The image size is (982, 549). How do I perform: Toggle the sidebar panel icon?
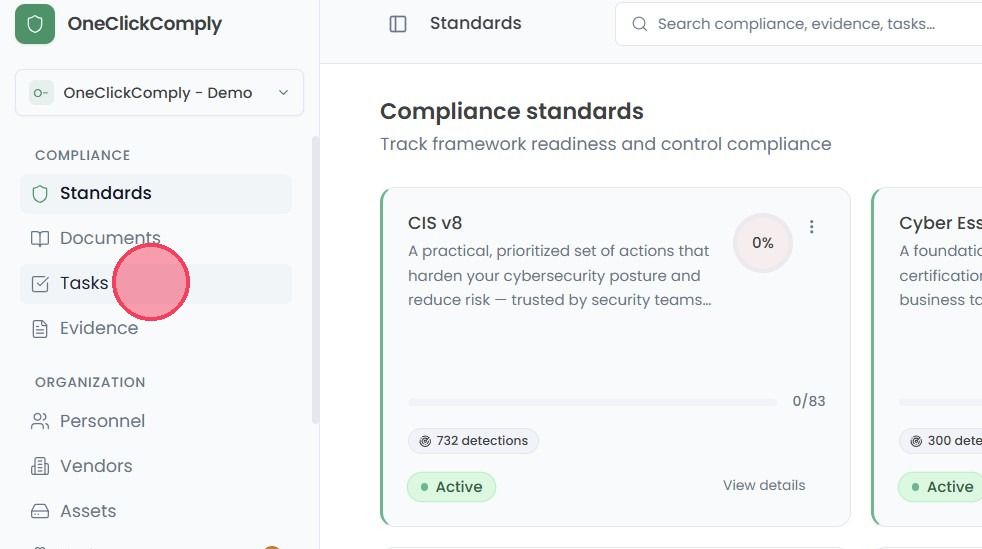[x=398, y=24]
